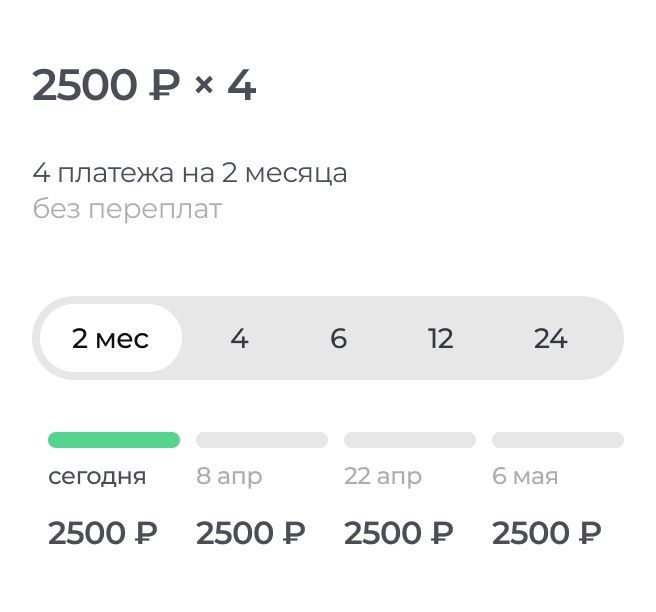Image resolution: width=656 pixels, height=612 pixels.
Task: Click the без переплат note
Action: [127, 209]
